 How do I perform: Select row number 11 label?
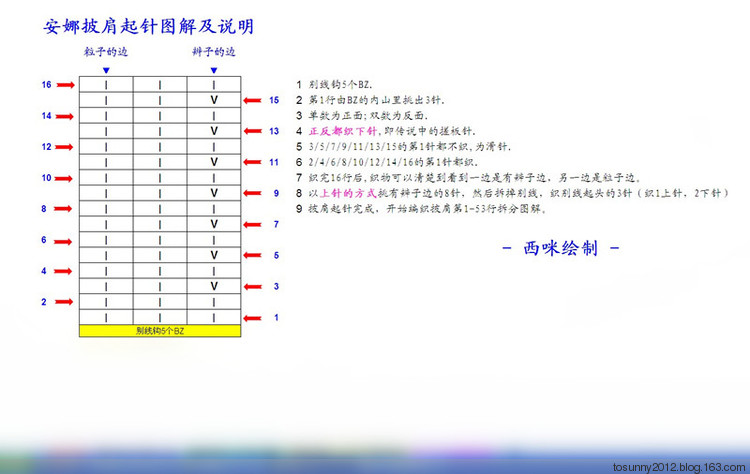(274, 162)
